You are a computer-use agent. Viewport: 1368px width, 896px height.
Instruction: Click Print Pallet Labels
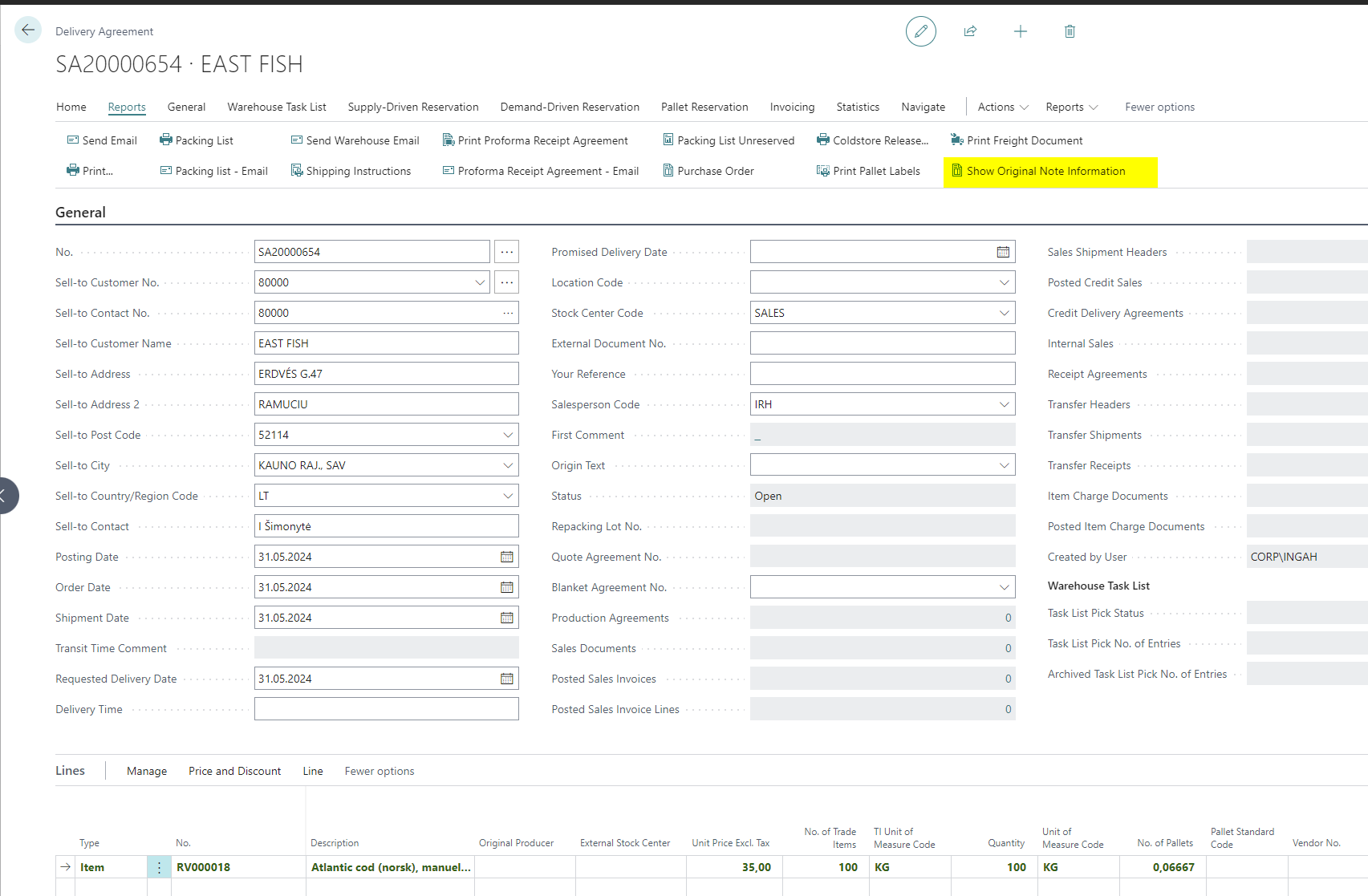(x=875, y=171)
